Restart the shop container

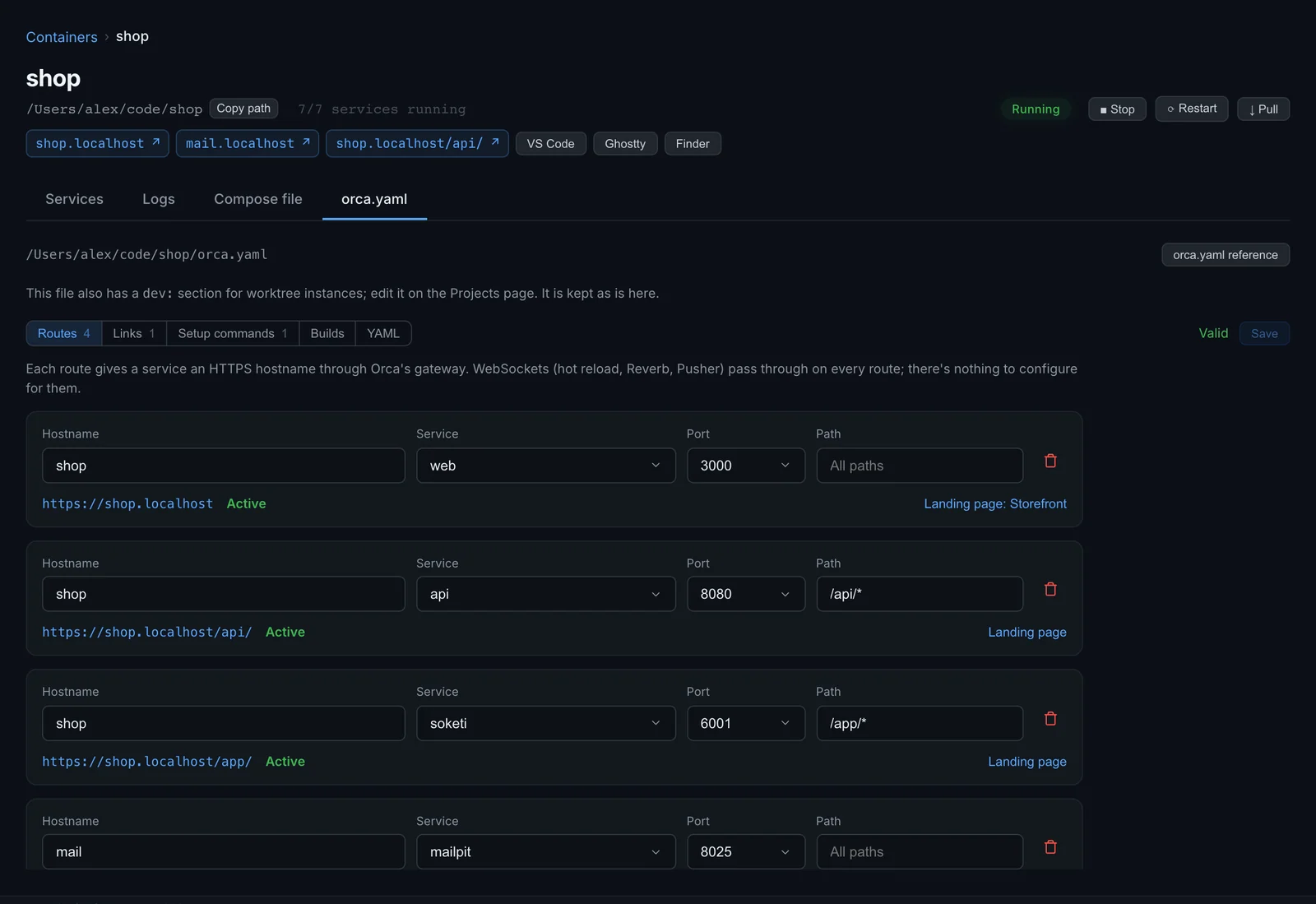(x=1191, y=109)
